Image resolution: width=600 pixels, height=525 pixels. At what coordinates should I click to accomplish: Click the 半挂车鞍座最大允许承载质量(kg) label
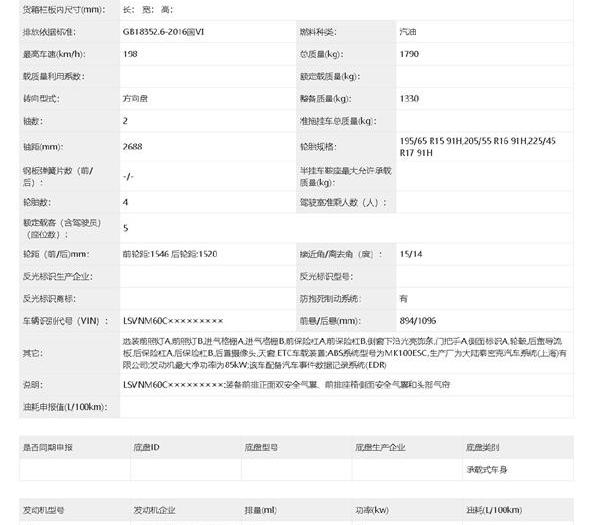point(346,176)
